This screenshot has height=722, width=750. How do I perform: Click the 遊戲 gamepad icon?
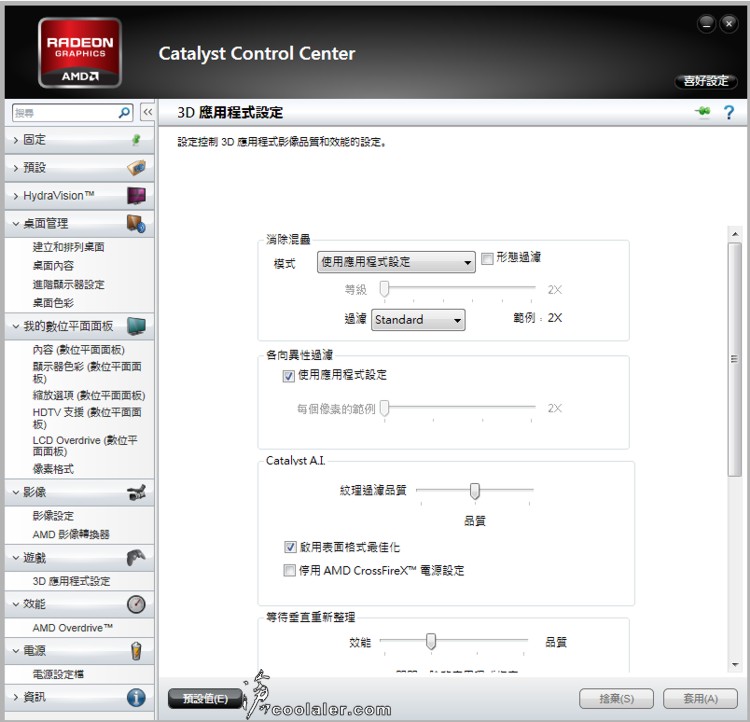pyautogui.click(x=136, y=557)
